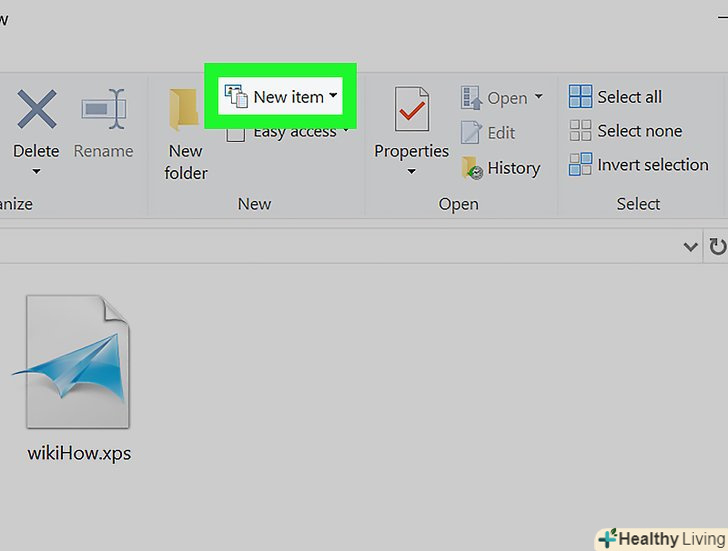Click the Refresh button
This screenshot has height=551, width=728.
pos(716,246)
